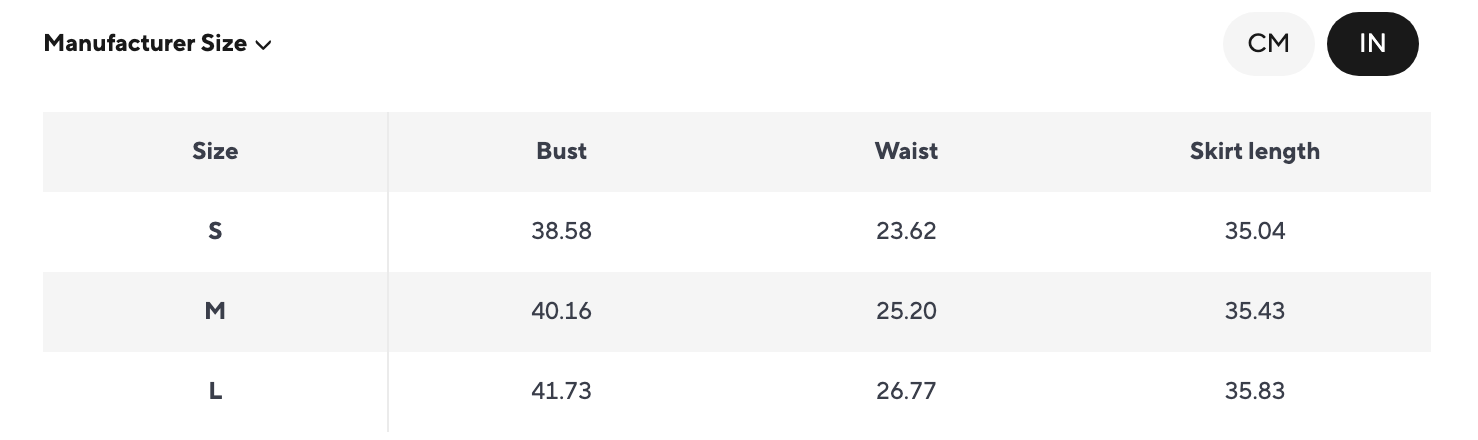Click waist value 23.62 for size S

click(906, 231)
